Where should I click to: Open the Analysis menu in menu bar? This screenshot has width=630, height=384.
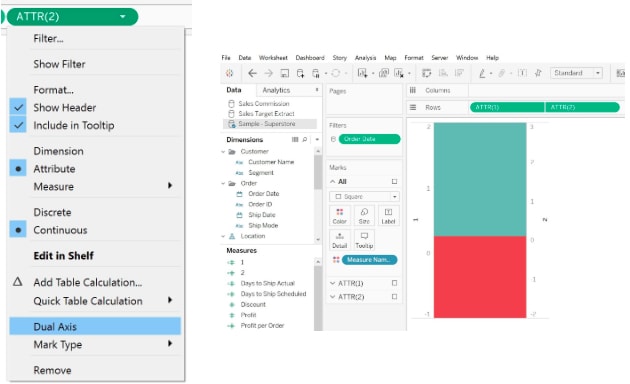(x=365, y=58)
